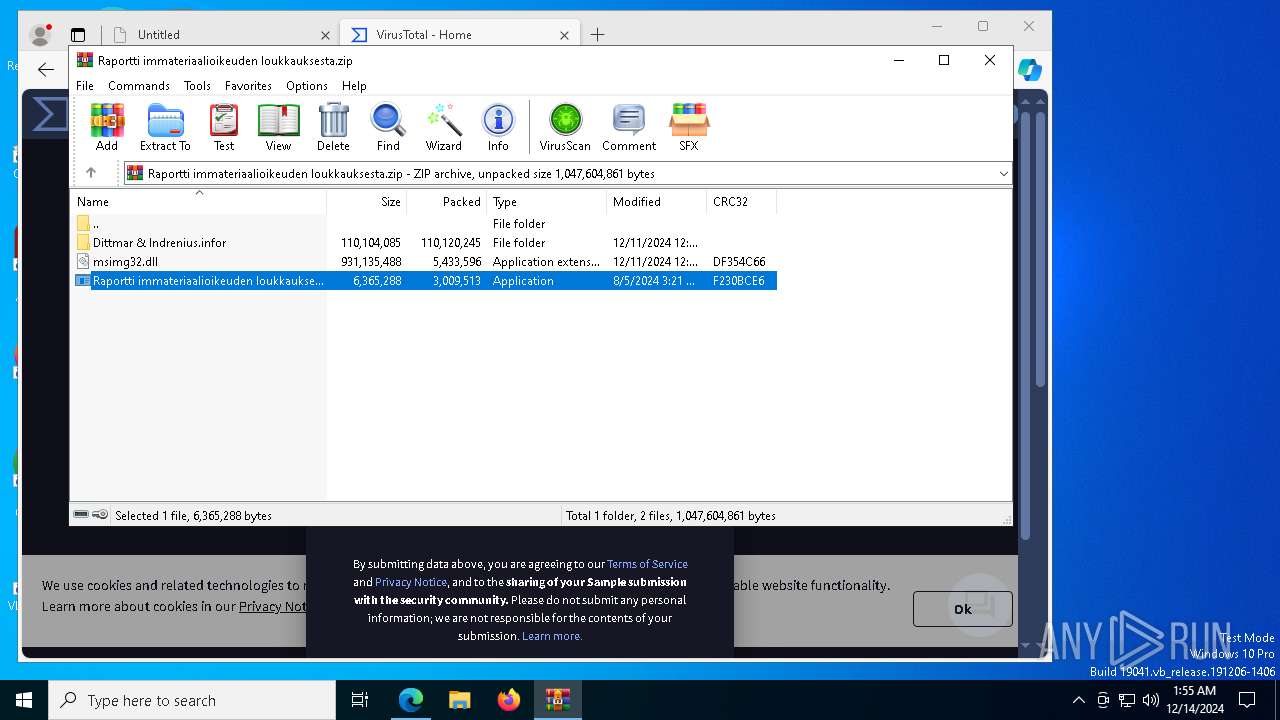Click the msimg32.dll file icon
Viewport: 1280px width, 720px height.
coord(83,262)
